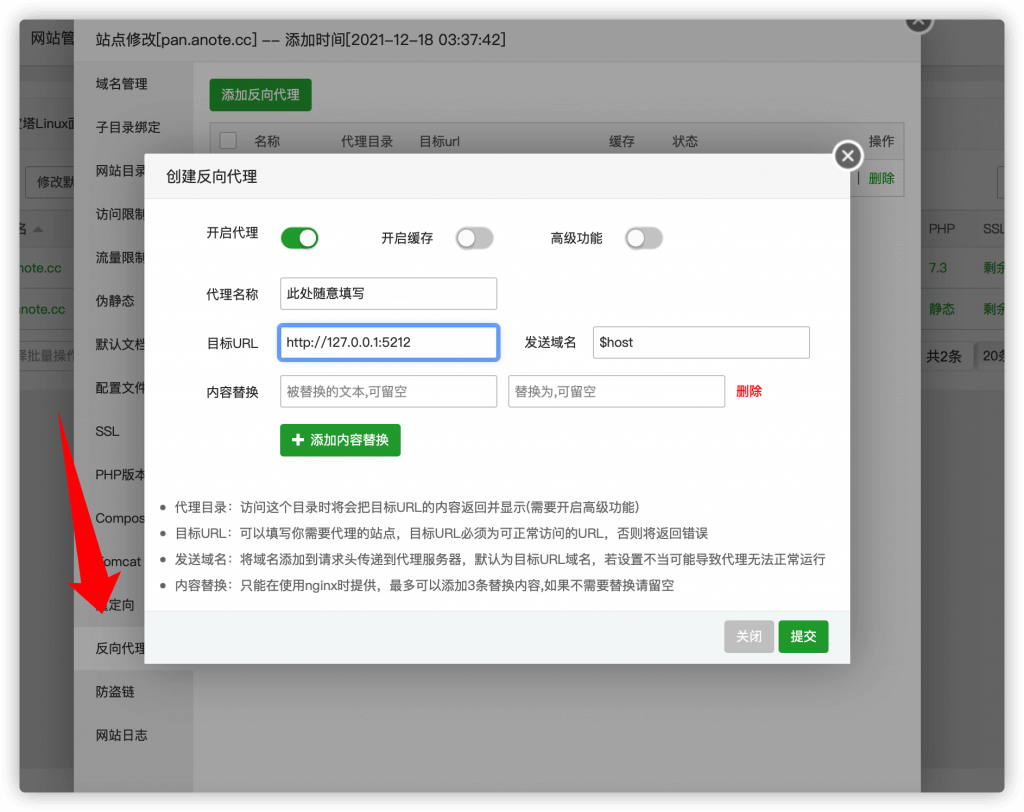Enable the 开启缓存 switch

pos(474,238)
